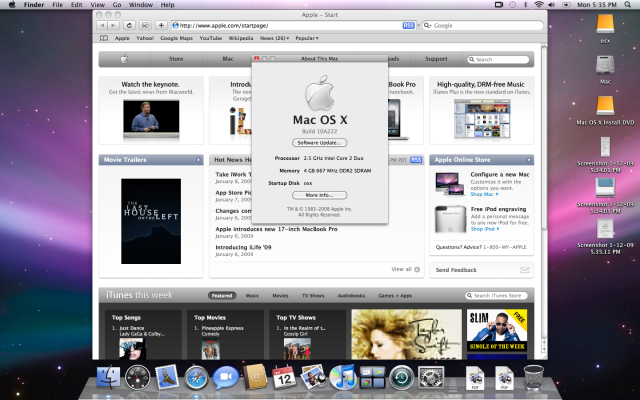Image resolution: width=640 pixels, height=400 pixels.
Task: Click the Apple logo tab on apple.com
Action: [124, 59]
